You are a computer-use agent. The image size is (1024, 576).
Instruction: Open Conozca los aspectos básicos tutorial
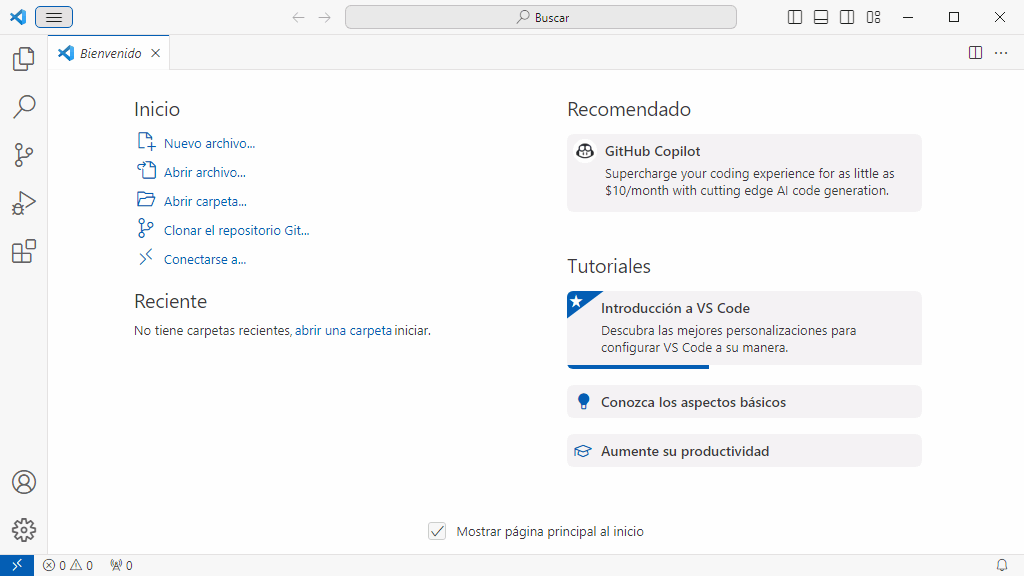(744, 402)
